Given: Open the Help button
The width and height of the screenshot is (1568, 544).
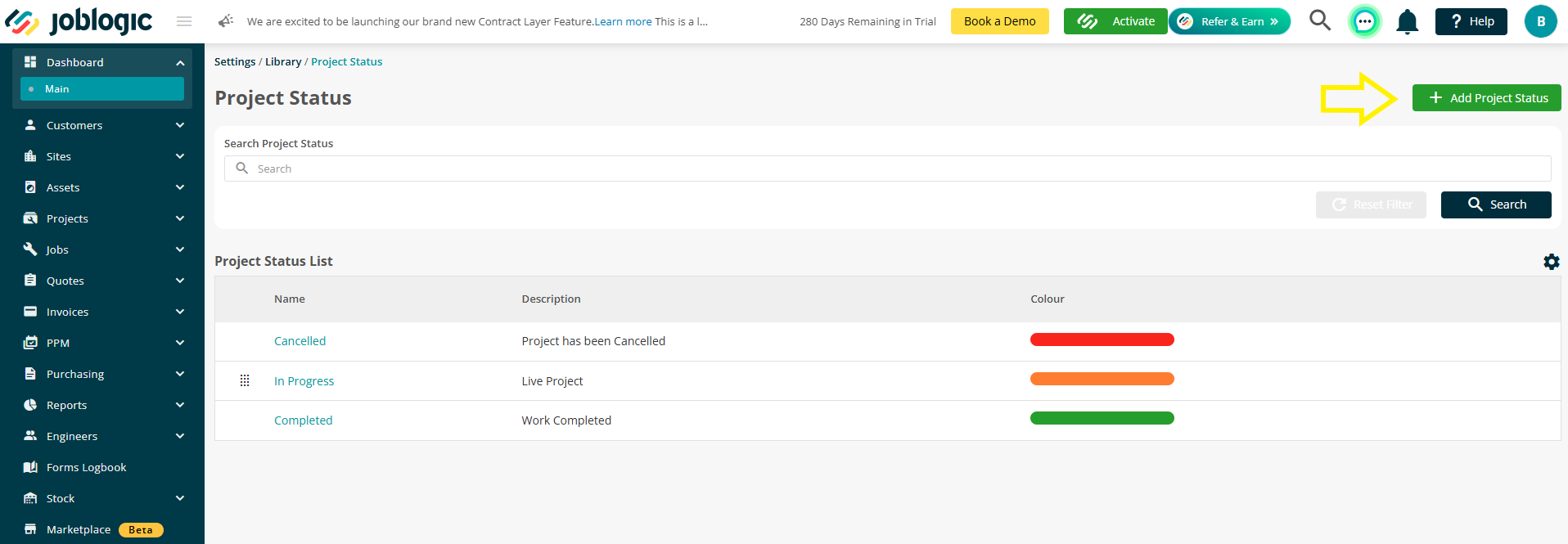Looking at the screenshot, I should tap(1471, 21).
